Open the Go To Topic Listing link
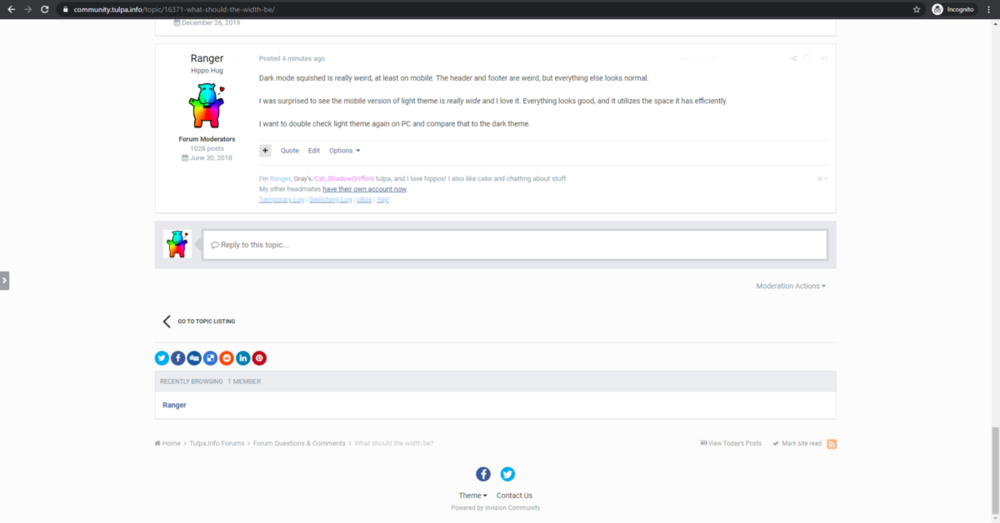 [x=199, y=321]
